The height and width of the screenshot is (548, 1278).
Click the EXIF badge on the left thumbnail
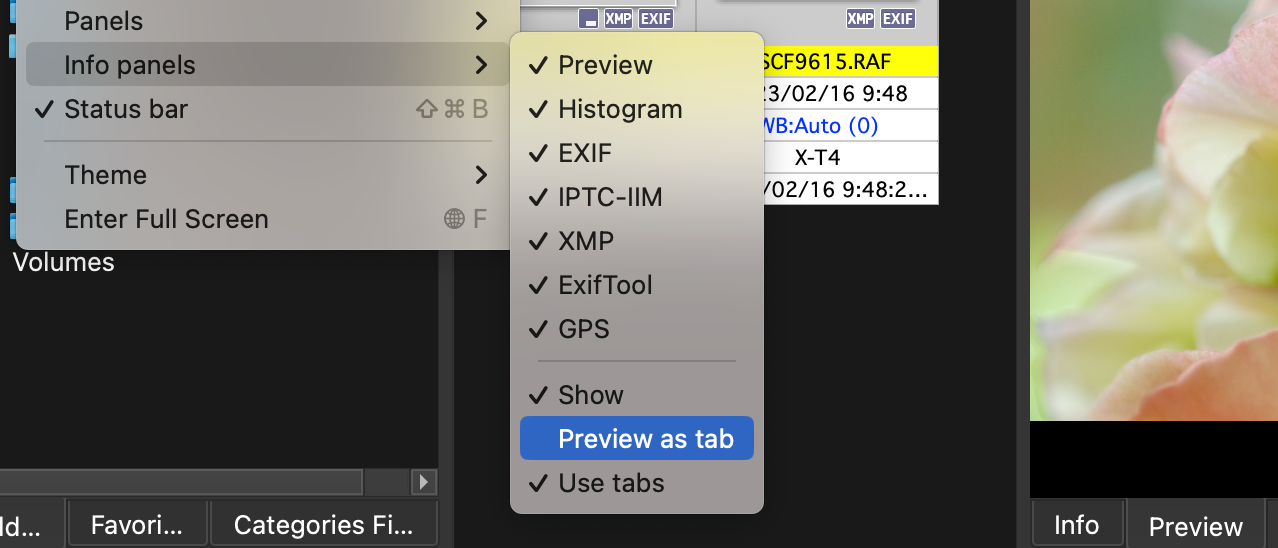pos(656,18)
